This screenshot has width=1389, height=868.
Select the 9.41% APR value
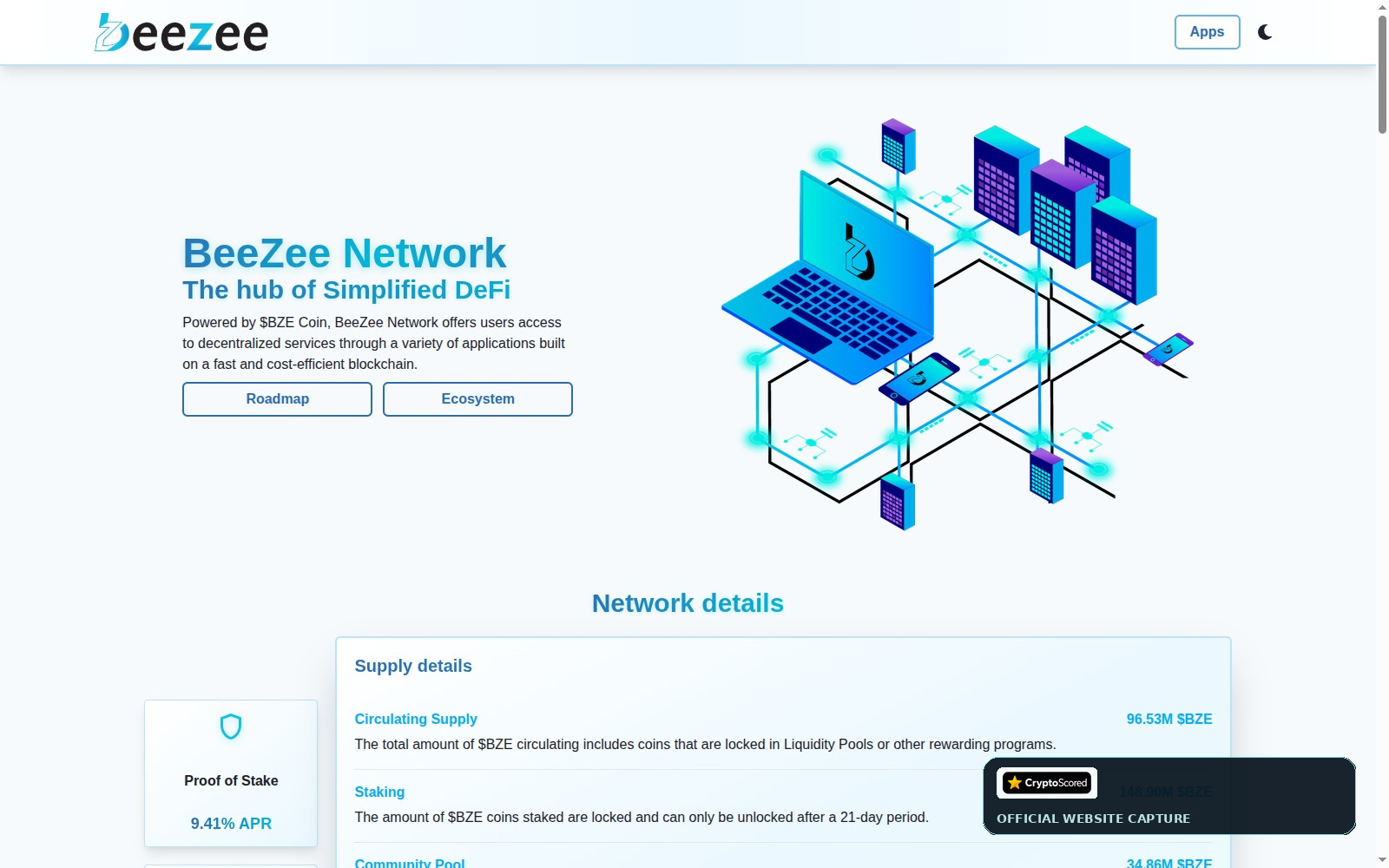[231, 824]
